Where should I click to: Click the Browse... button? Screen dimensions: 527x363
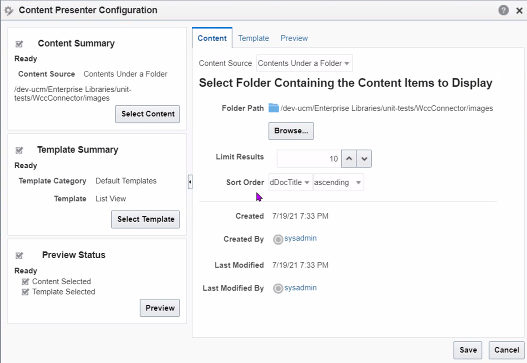tap(291, 131)
